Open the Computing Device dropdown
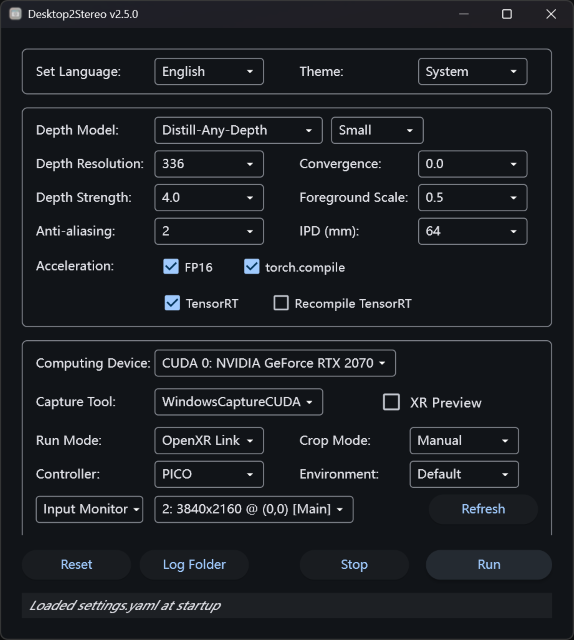The width and height of the screenshot is (574, 640). [275, 363]
